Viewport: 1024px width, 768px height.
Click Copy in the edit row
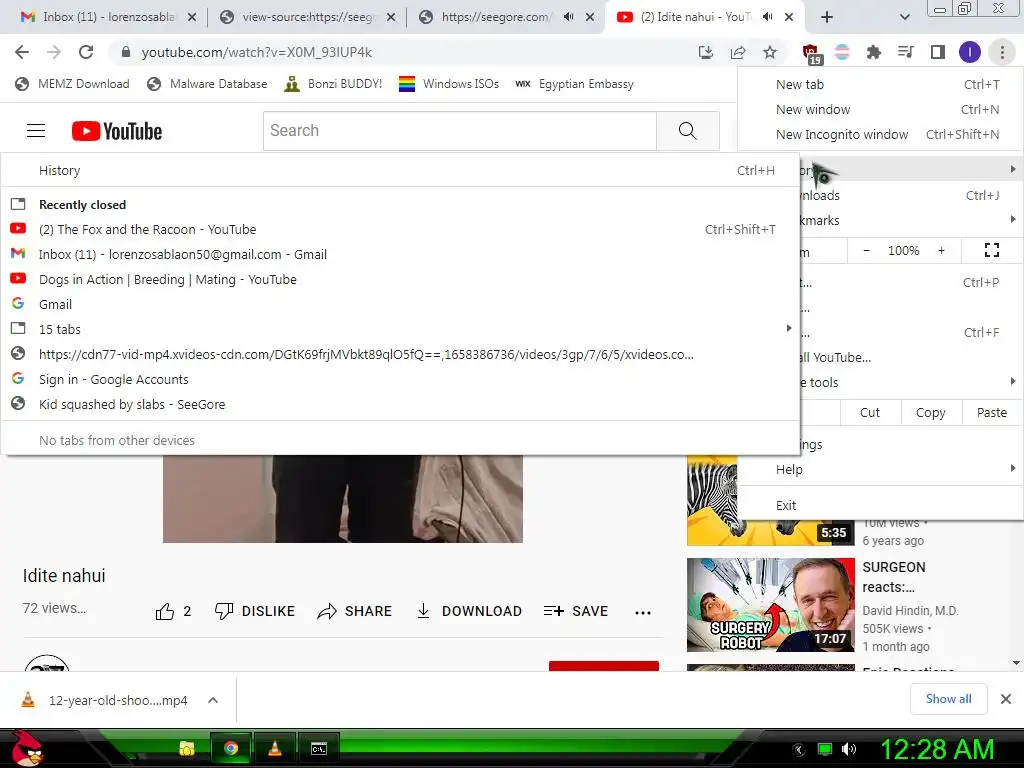pyautogui.click(x=930, y=413)
